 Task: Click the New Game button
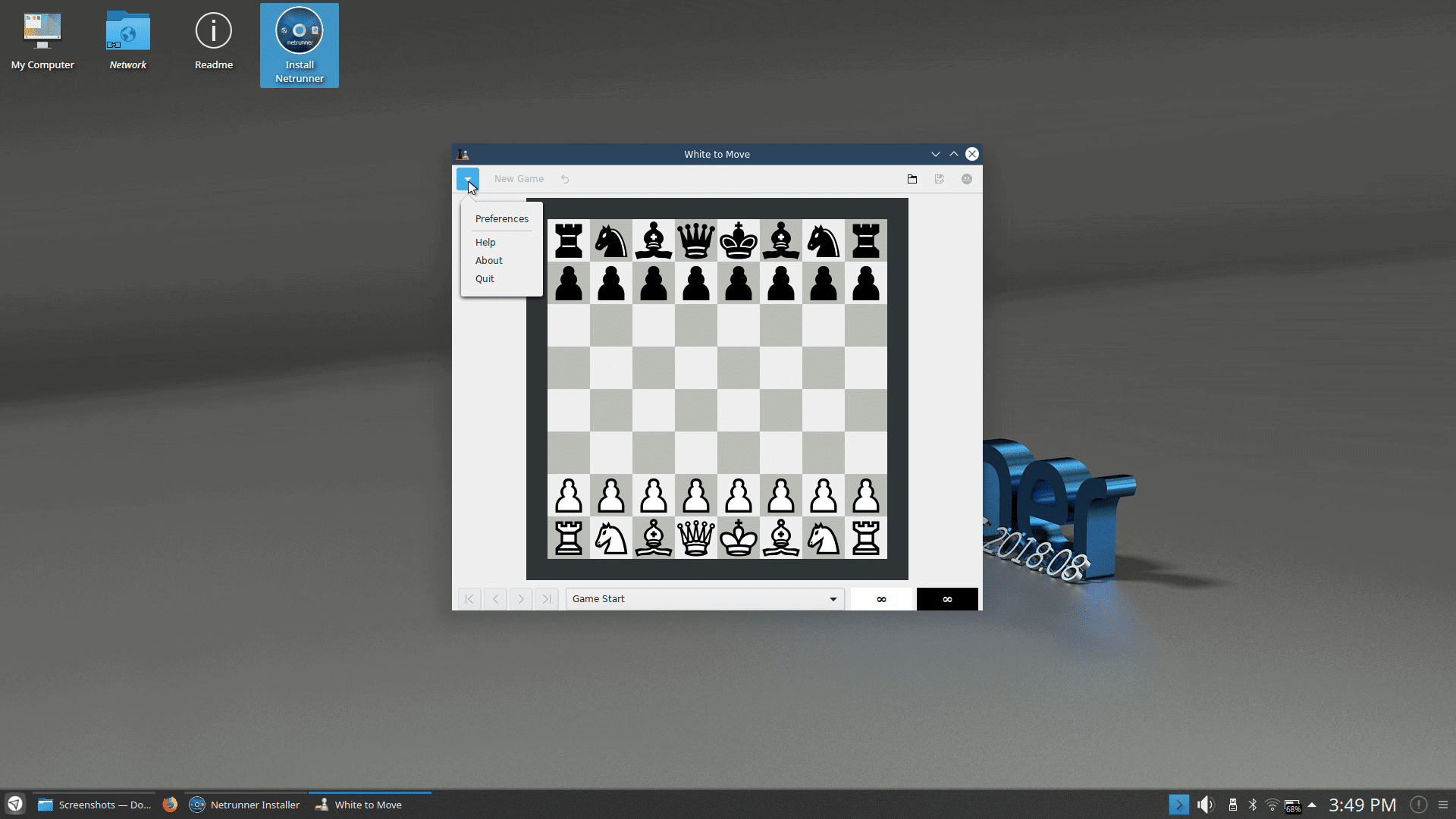pos(519,178)
